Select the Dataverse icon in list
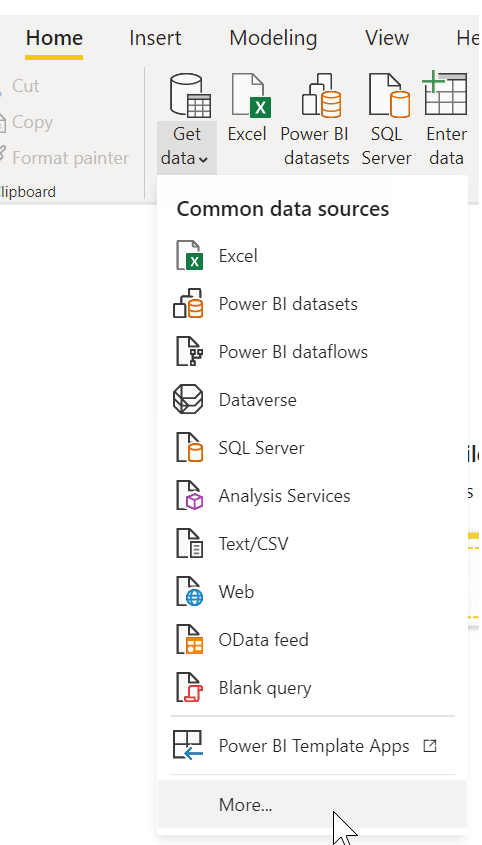This screenshot has width=482, height=845. pyautogui.click(x=188, y=400)
